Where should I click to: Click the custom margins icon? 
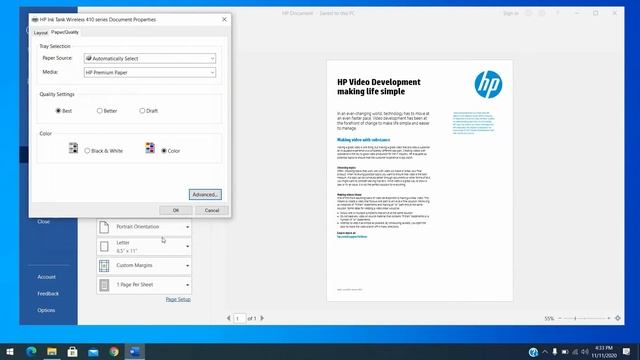[104, 266]
